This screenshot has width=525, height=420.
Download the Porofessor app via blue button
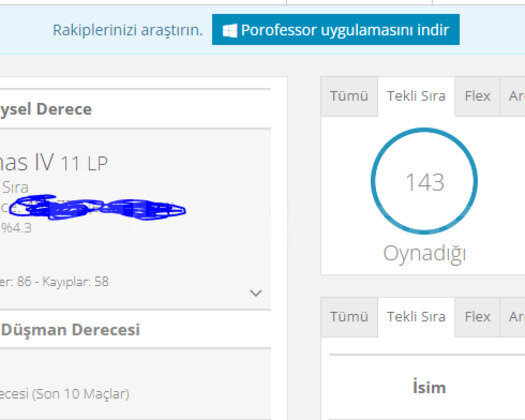click(335, 29)
